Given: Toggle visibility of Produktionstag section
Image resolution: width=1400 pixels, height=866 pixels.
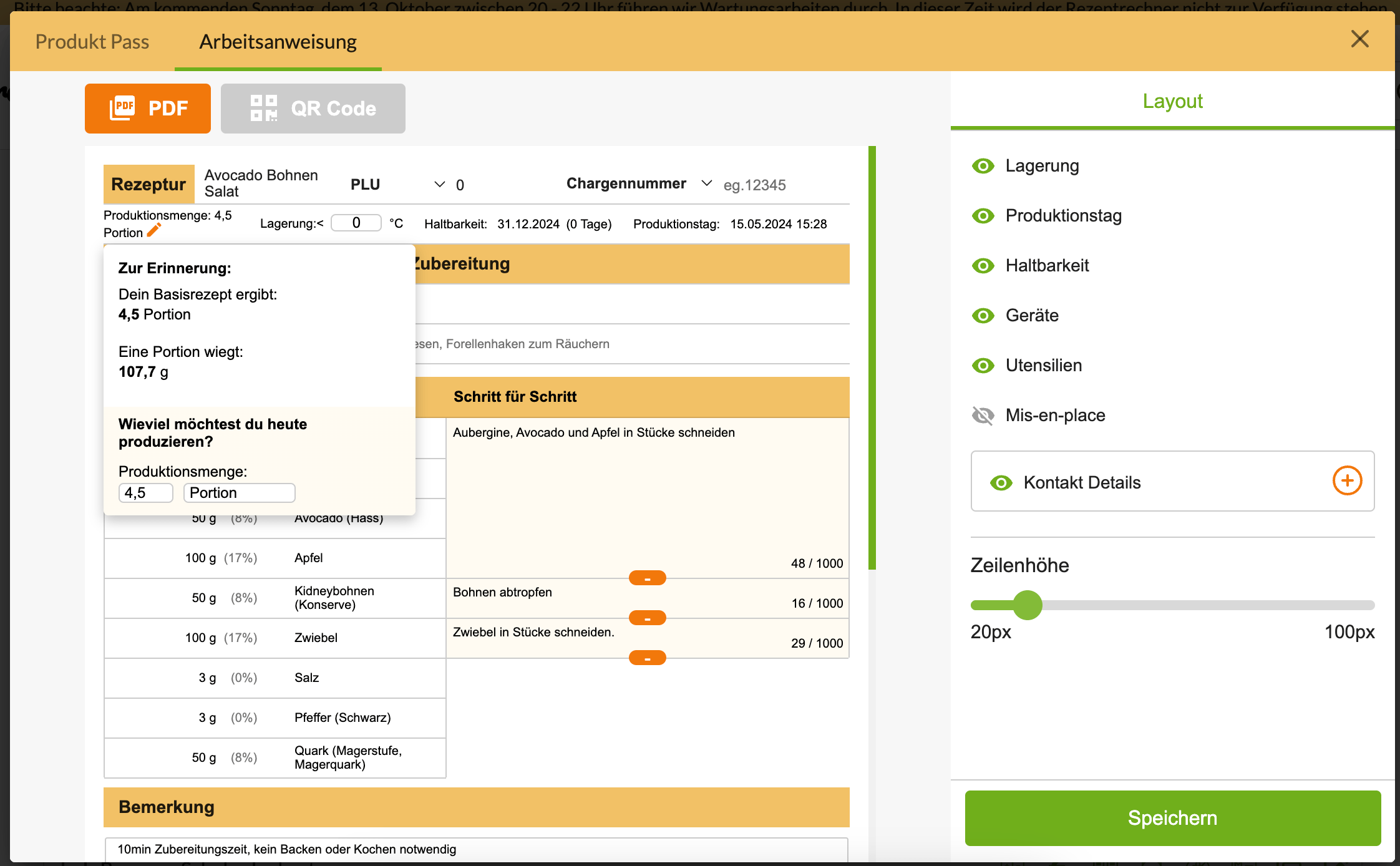Looking at the screenshot, I should click(984, 215).
